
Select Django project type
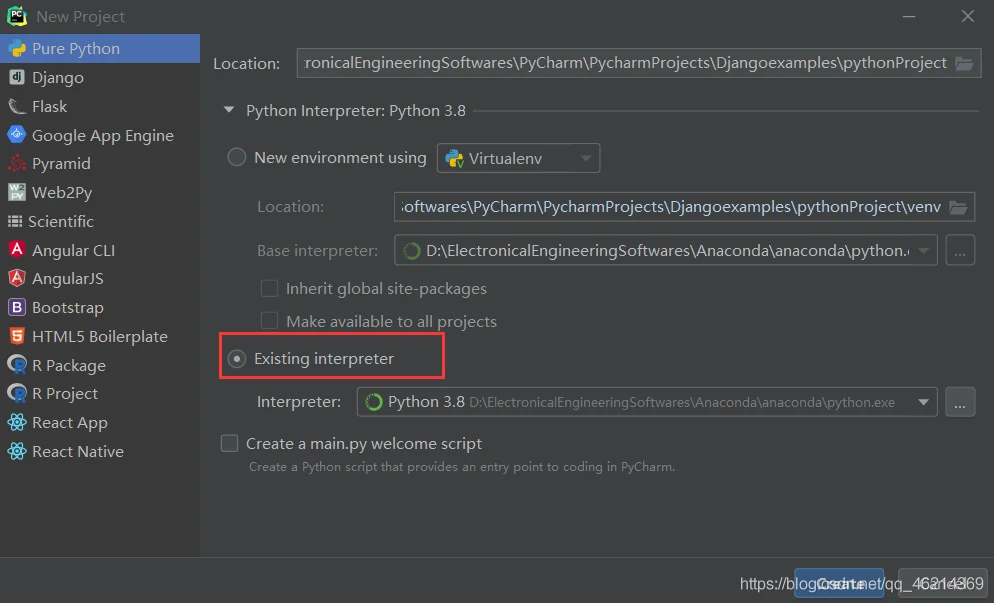100,77
